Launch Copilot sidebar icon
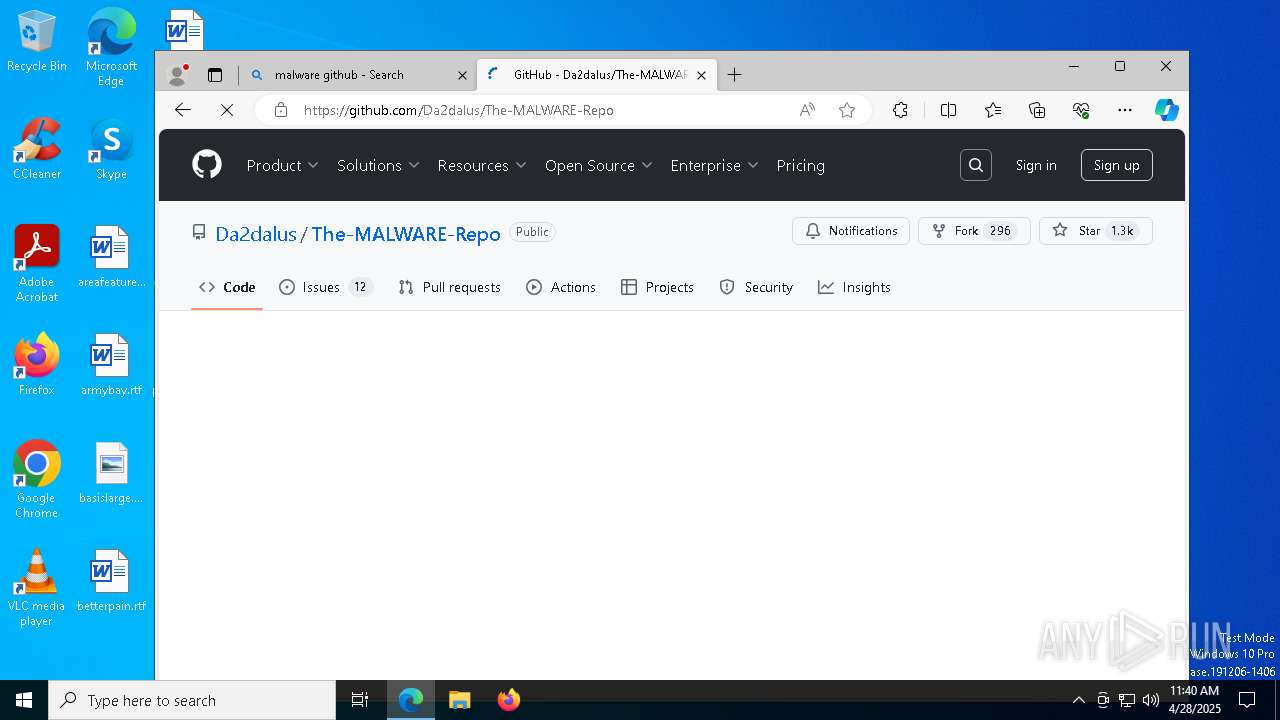 tap(1167, 110)
